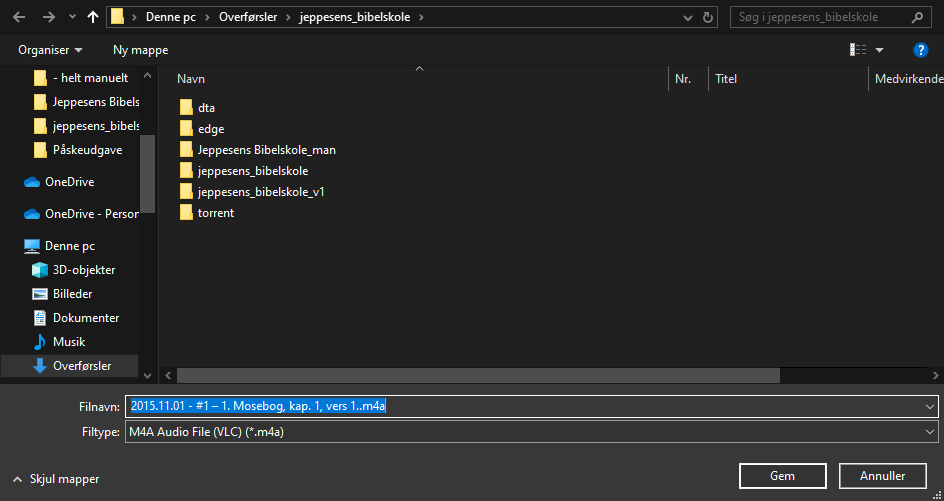Expand the Filnavn dropdown arrow
This screenshot has height=501, width=944.
pos(930,406)
